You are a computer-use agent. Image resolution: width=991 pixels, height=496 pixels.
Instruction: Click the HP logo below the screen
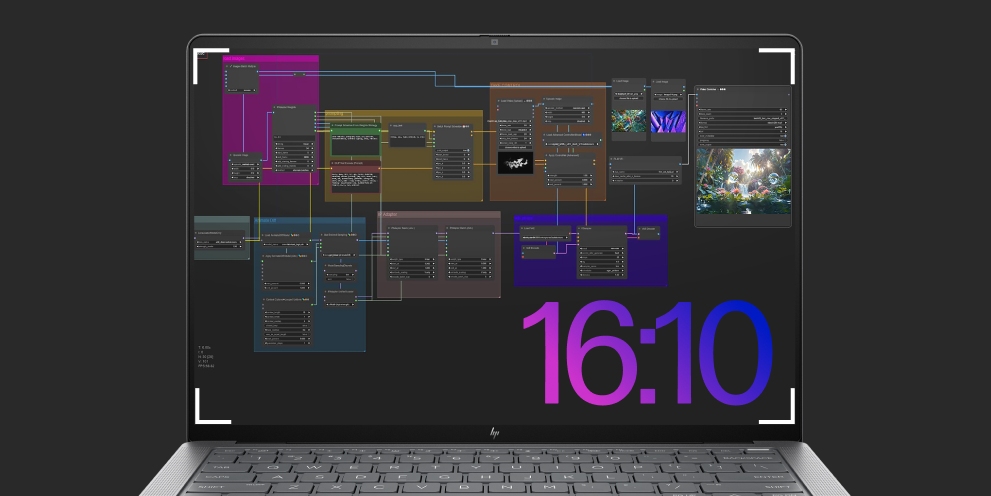(x=494, y=432)
